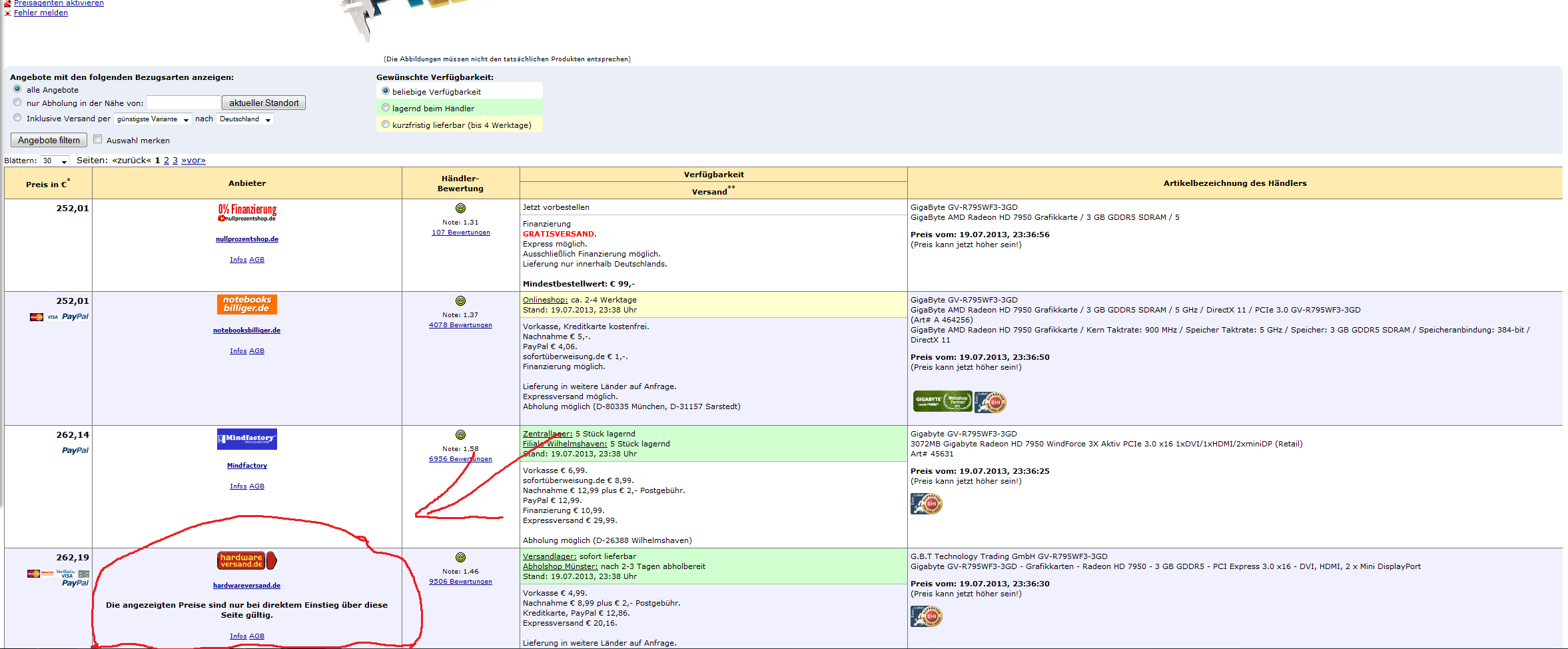Click the Gigabyte Webshop Partner badge

(x=943, y=401)
